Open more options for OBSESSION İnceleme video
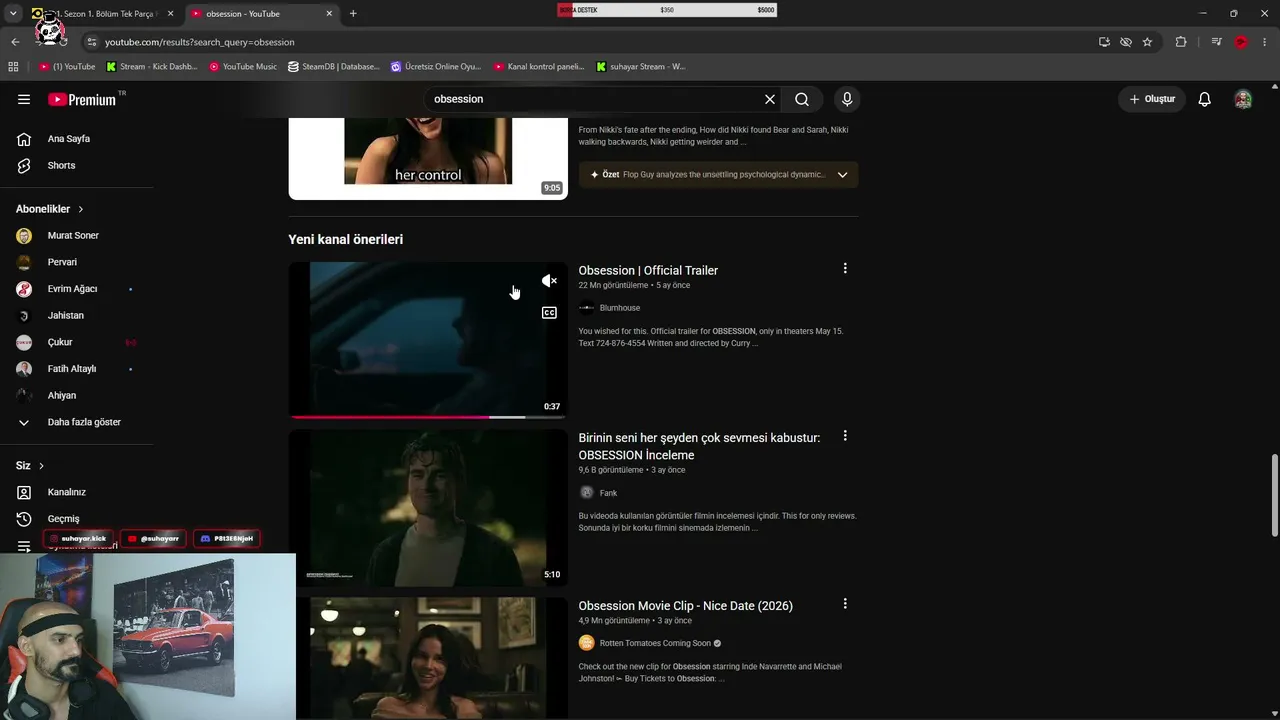 [x=845, y=437]
